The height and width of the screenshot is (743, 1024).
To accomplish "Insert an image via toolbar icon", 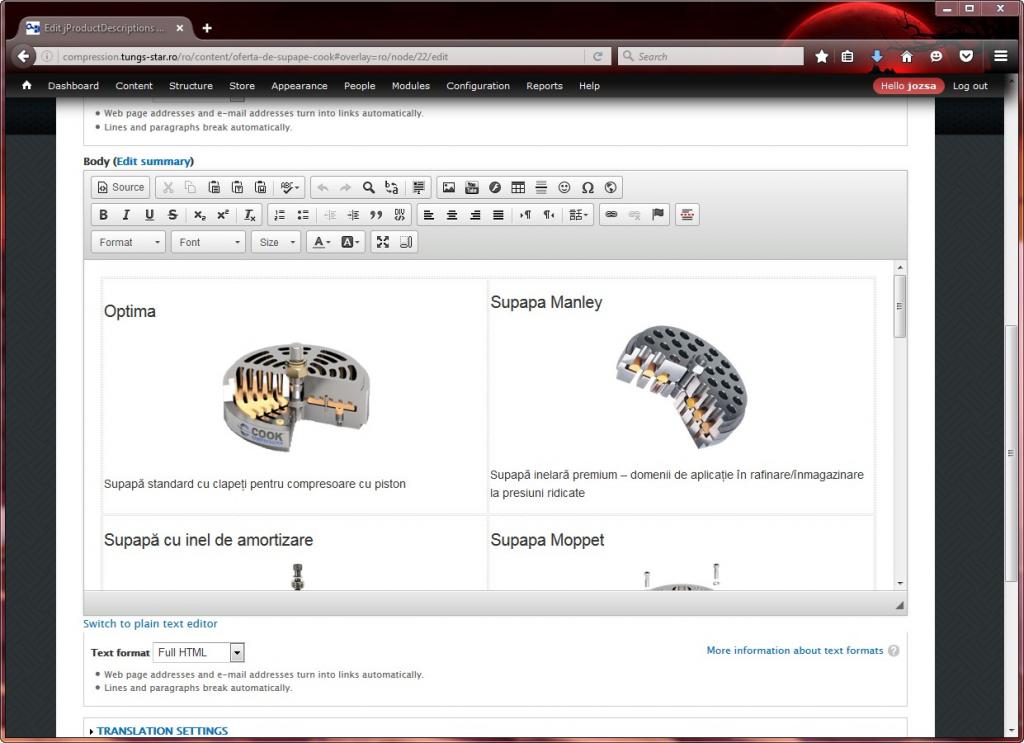I will (448, 187).
